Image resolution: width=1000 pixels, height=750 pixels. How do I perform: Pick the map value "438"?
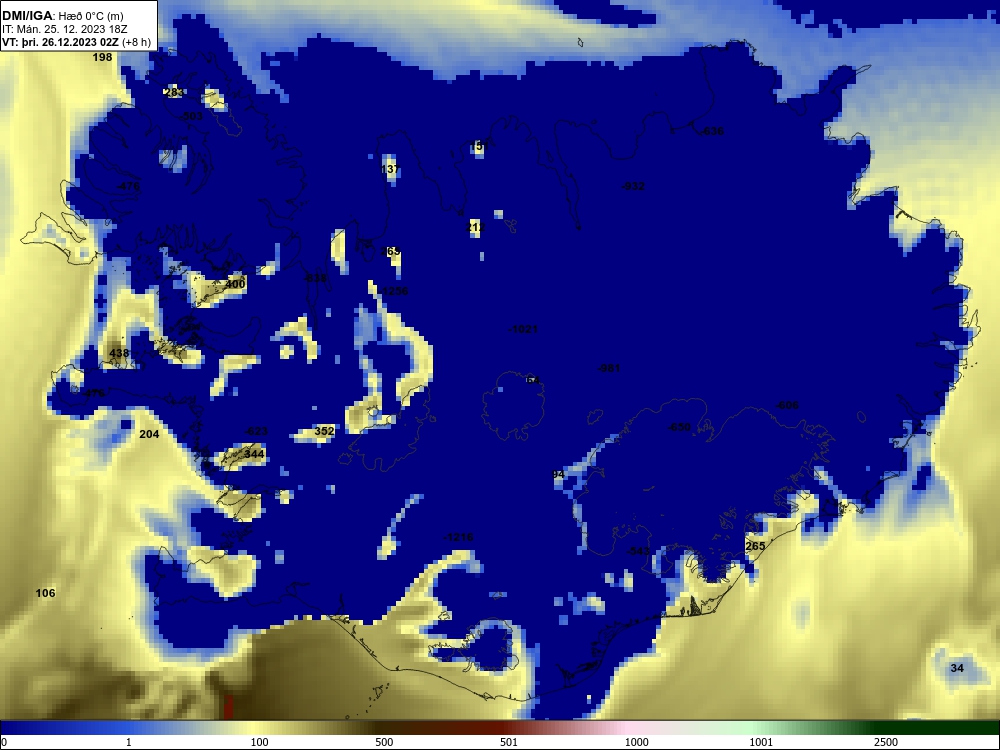point(119,353)
